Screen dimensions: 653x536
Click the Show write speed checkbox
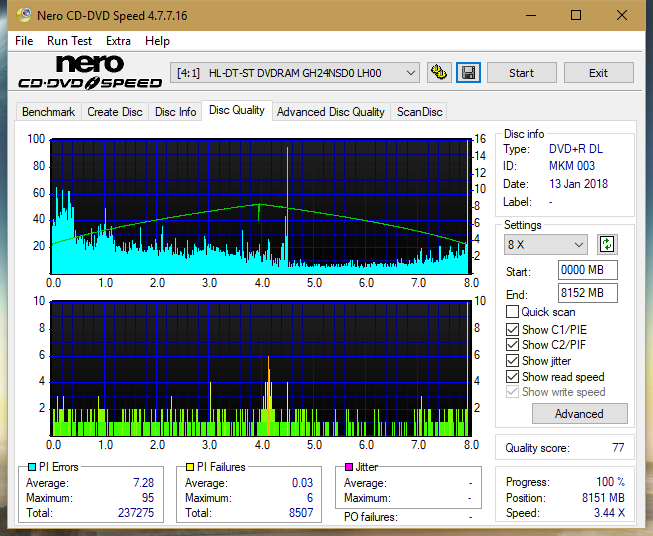[x=512, y=392]
